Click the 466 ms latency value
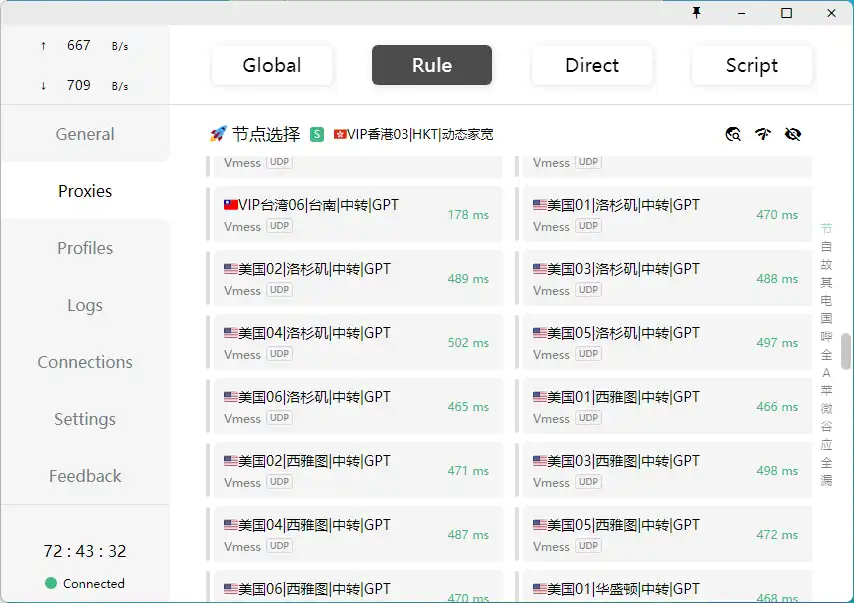The width and height of the screenshot is (854, 603). click(x=777, y=407)
